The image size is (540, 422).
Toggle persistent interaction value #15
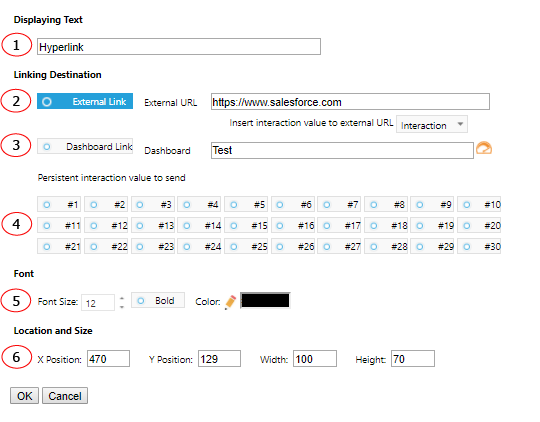coord(246,225)
